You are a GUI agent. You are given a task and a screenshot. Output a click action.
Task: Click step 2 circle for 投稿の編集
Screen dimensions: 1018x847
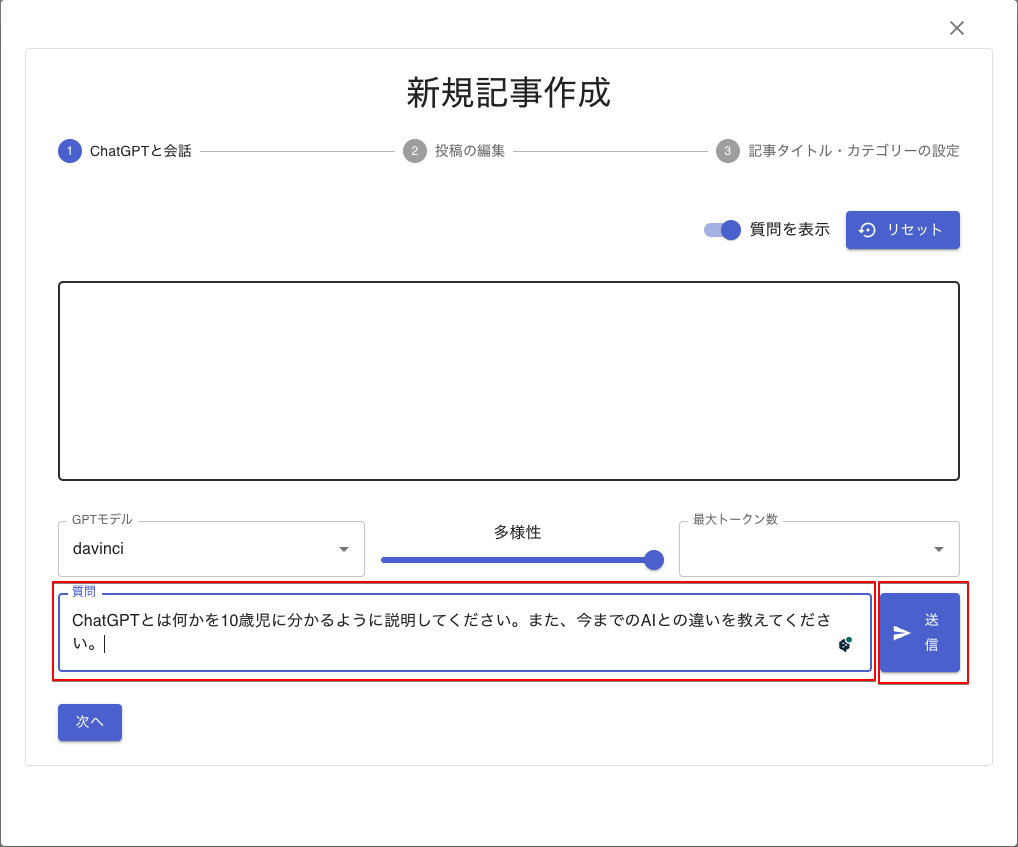[x=415, y=151]
